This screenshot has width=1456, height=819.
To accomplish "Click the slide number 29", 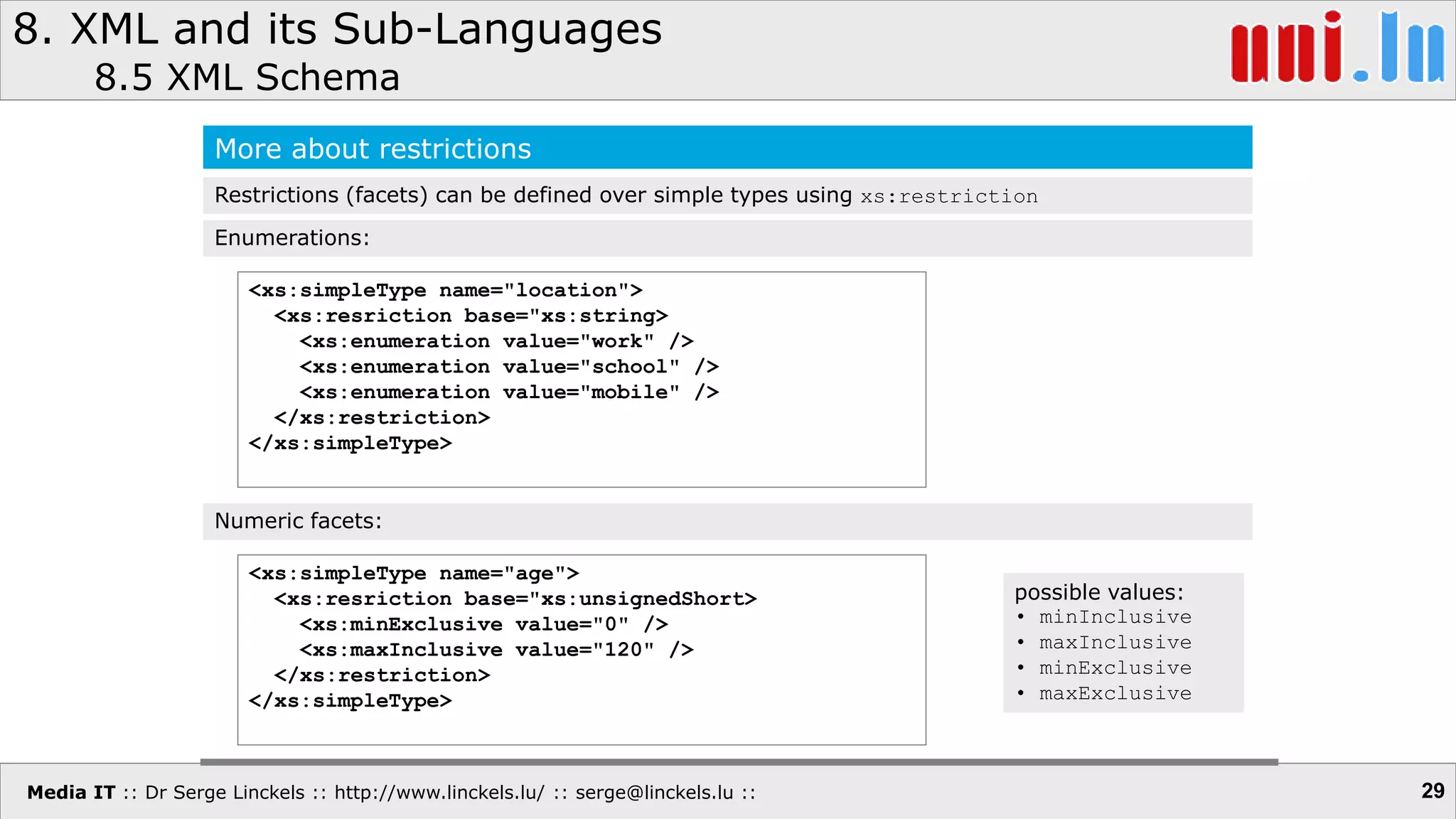I will coord(1433,791).
